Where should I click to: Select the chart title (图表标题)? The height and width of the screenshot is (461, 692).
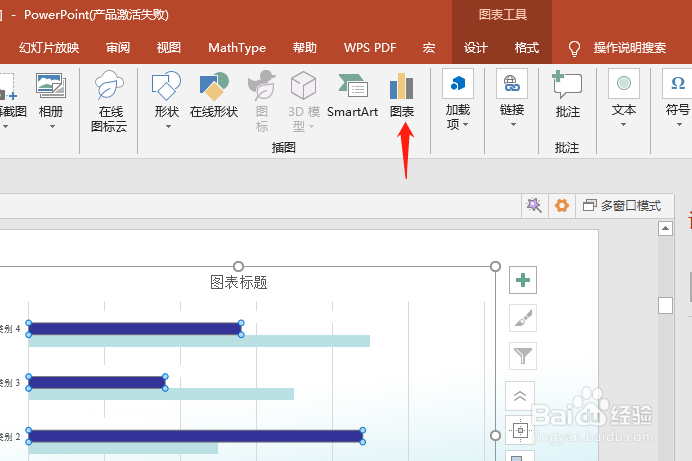click(238, 282)
